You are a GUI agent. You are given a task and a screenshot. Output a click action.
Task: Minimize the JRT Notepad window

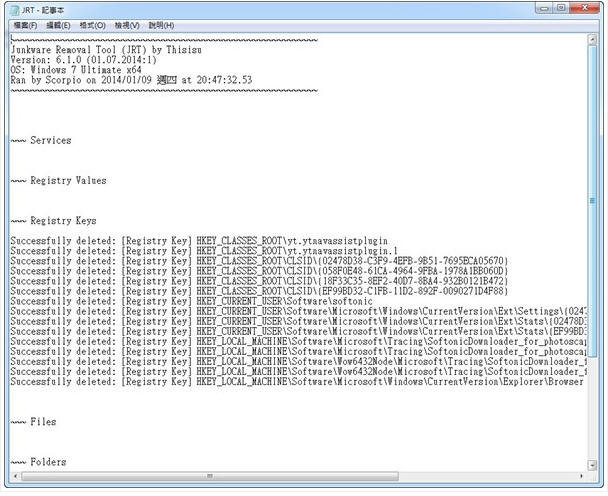click(545, 8)
